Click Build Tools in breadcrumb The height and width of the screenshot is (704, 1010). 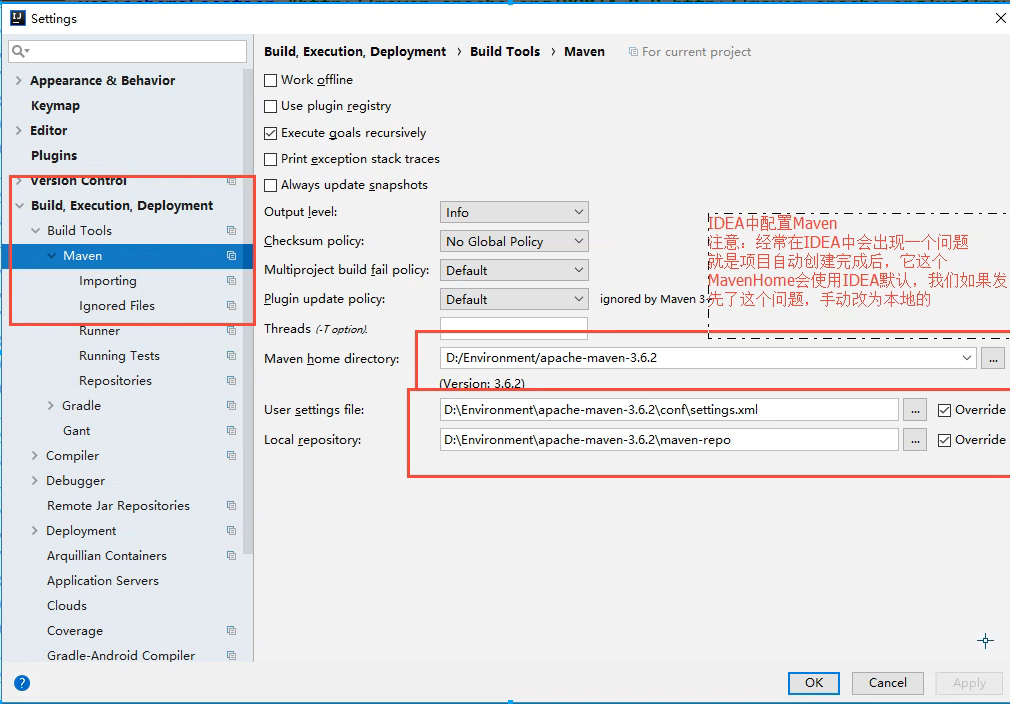point(505,52)
